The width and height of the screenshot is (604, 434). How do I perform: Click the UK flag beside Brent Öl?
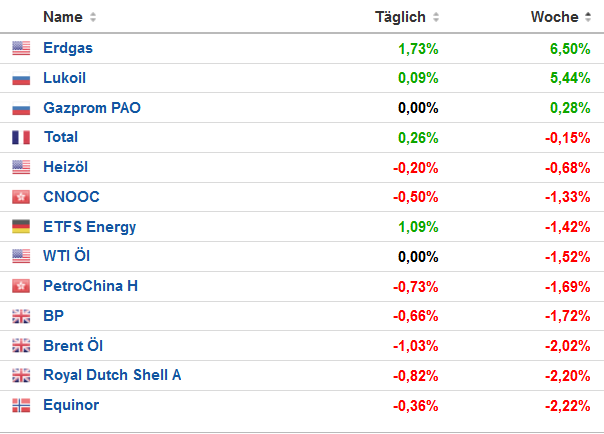click(21, 346)
